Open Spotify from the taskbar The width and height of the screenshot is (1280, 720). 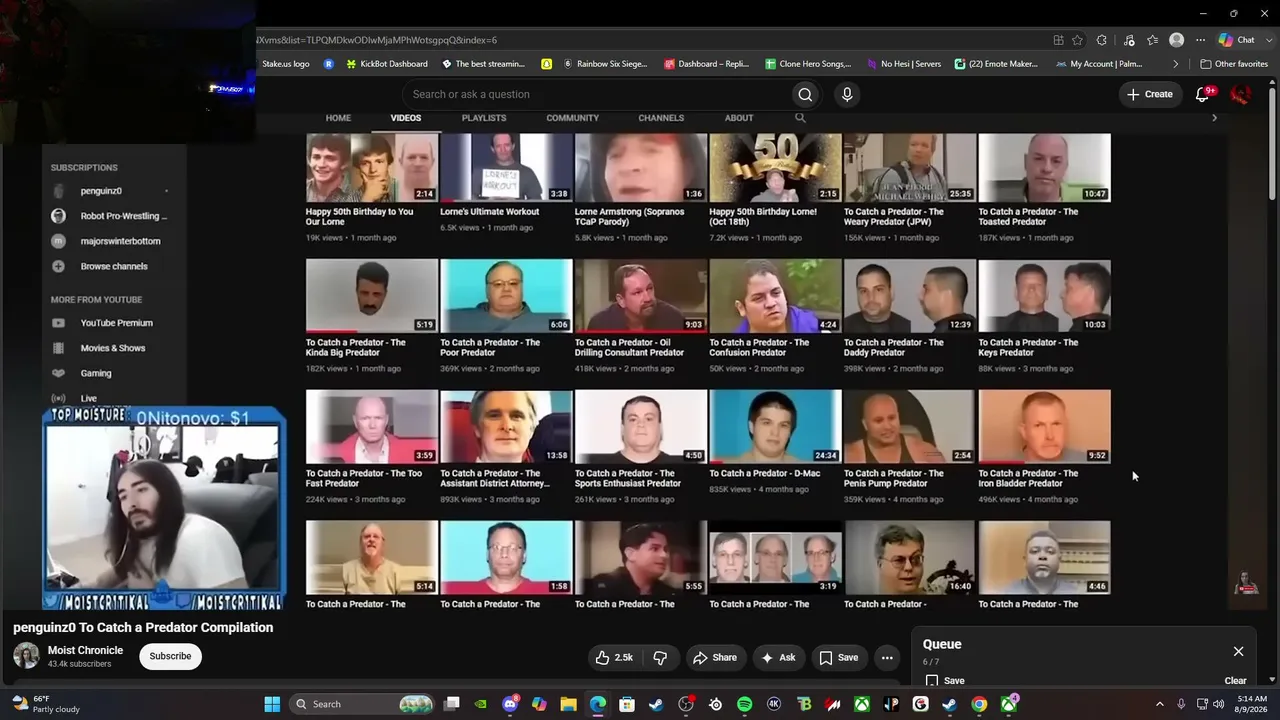tap(744, 704)
